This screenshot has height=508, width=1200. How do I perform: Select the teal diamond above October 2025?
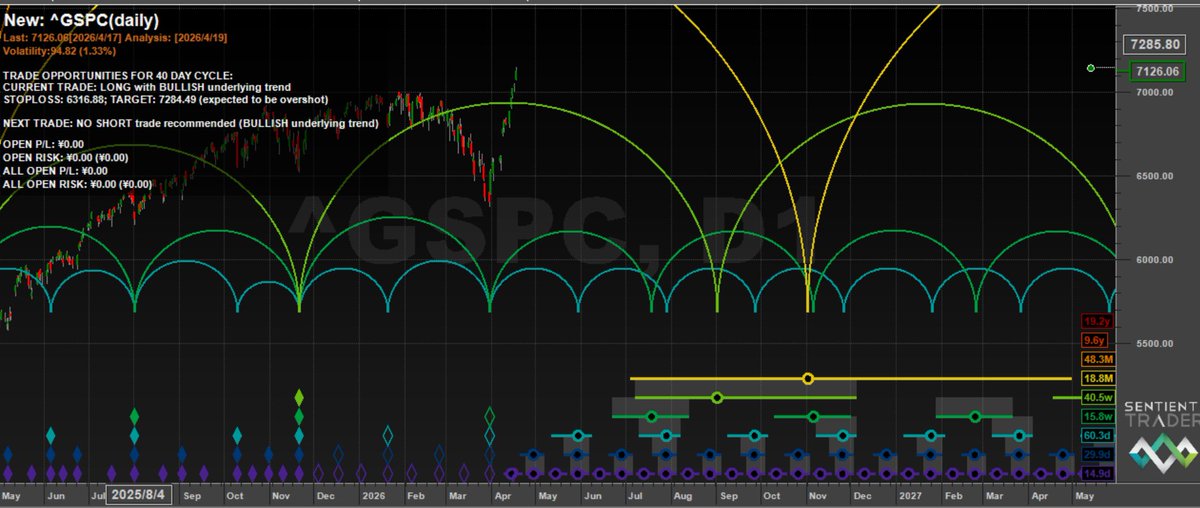237,435
